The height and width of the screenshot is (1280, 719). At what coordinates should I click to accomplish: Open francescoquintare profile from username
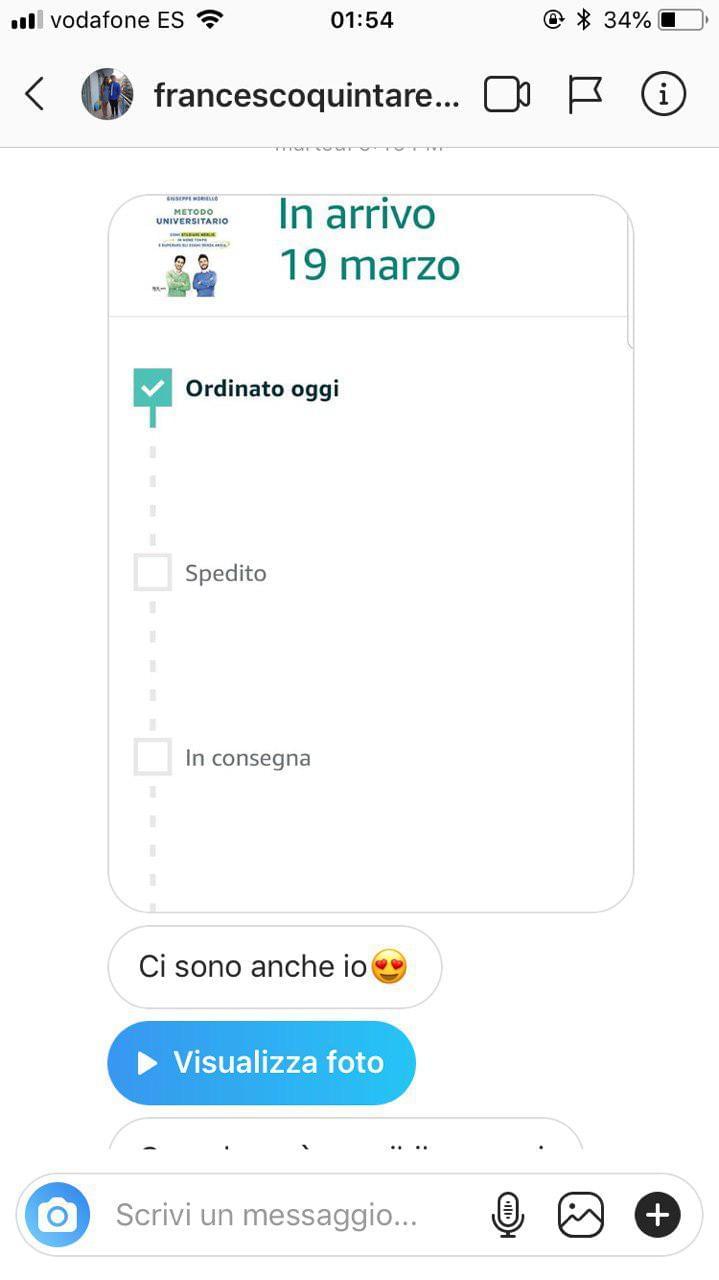(306, 95)
